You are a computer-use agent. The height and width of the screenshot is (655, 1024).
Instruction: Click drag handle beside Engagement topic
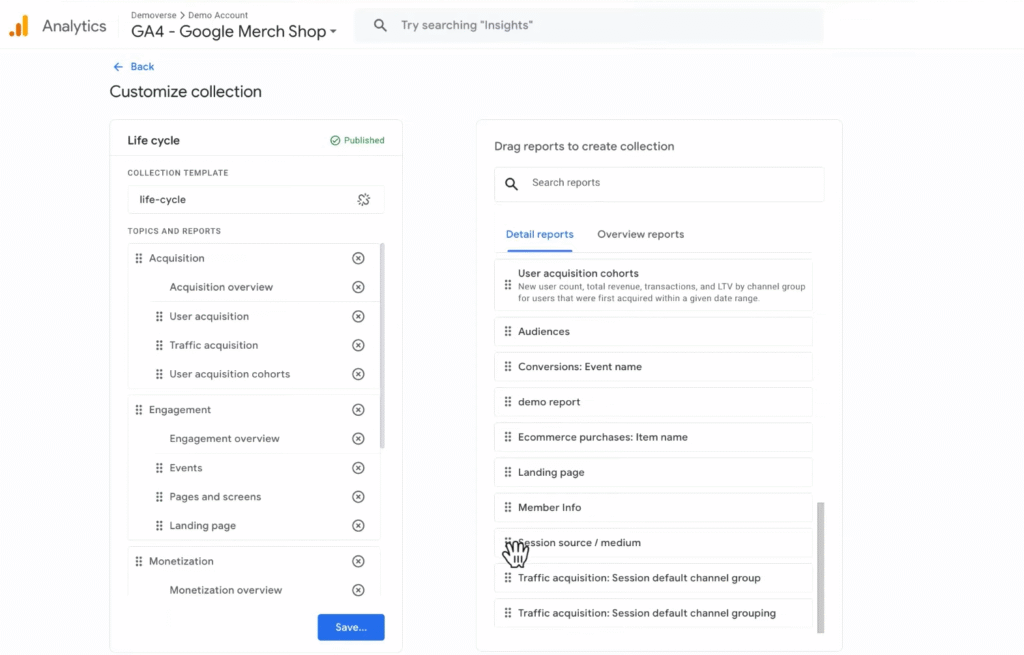point(138,410)
